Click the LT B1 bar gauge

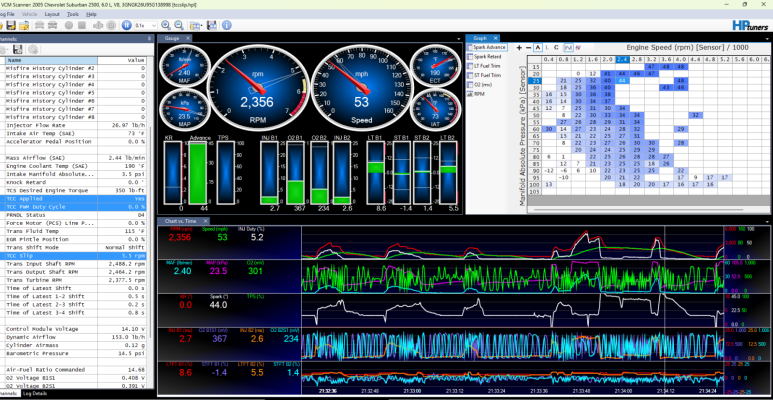(375, 173)
